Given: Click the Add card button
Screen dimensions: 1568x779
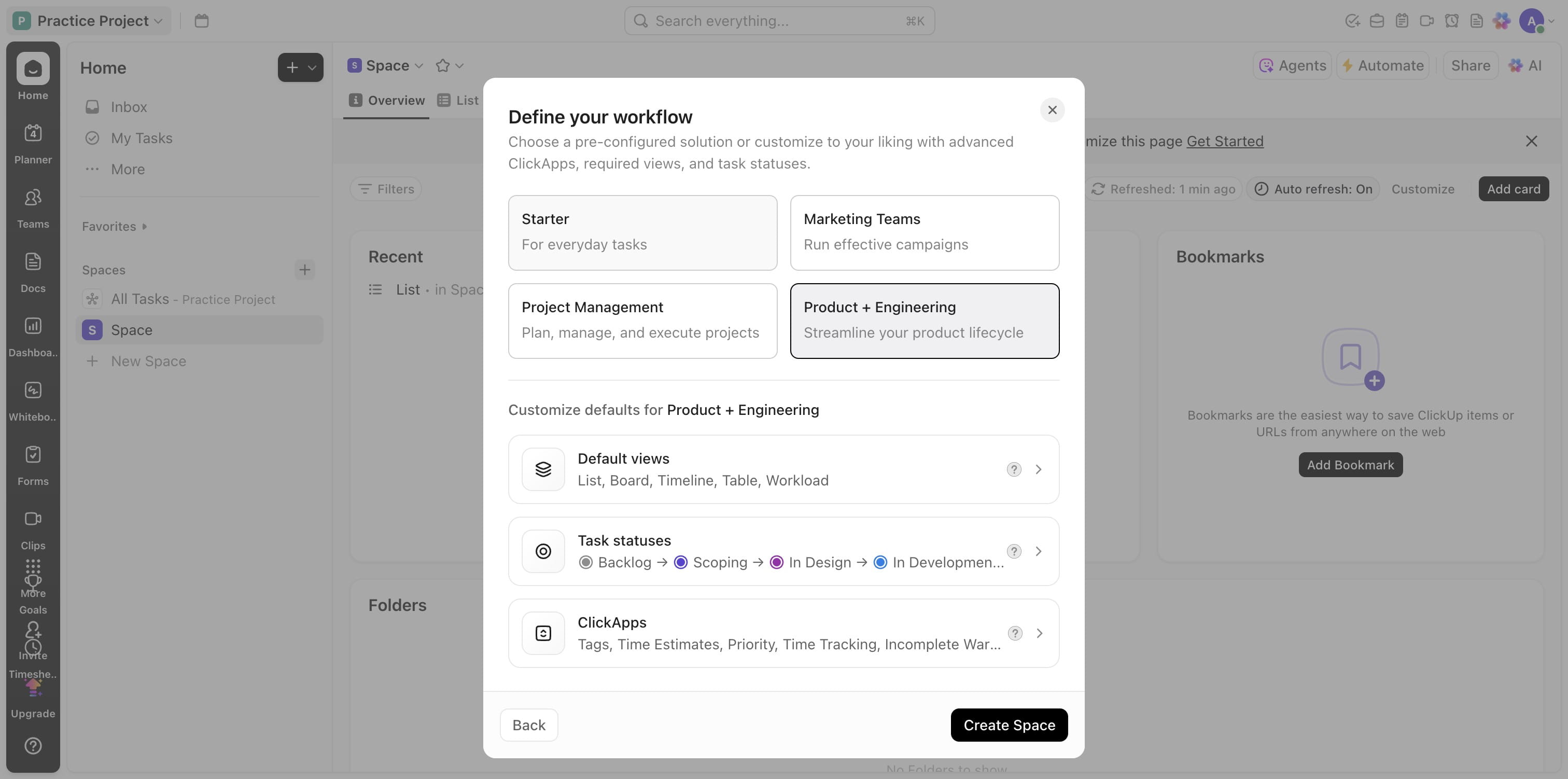Looking at the screenshot, I should (x=1513, y=189).
